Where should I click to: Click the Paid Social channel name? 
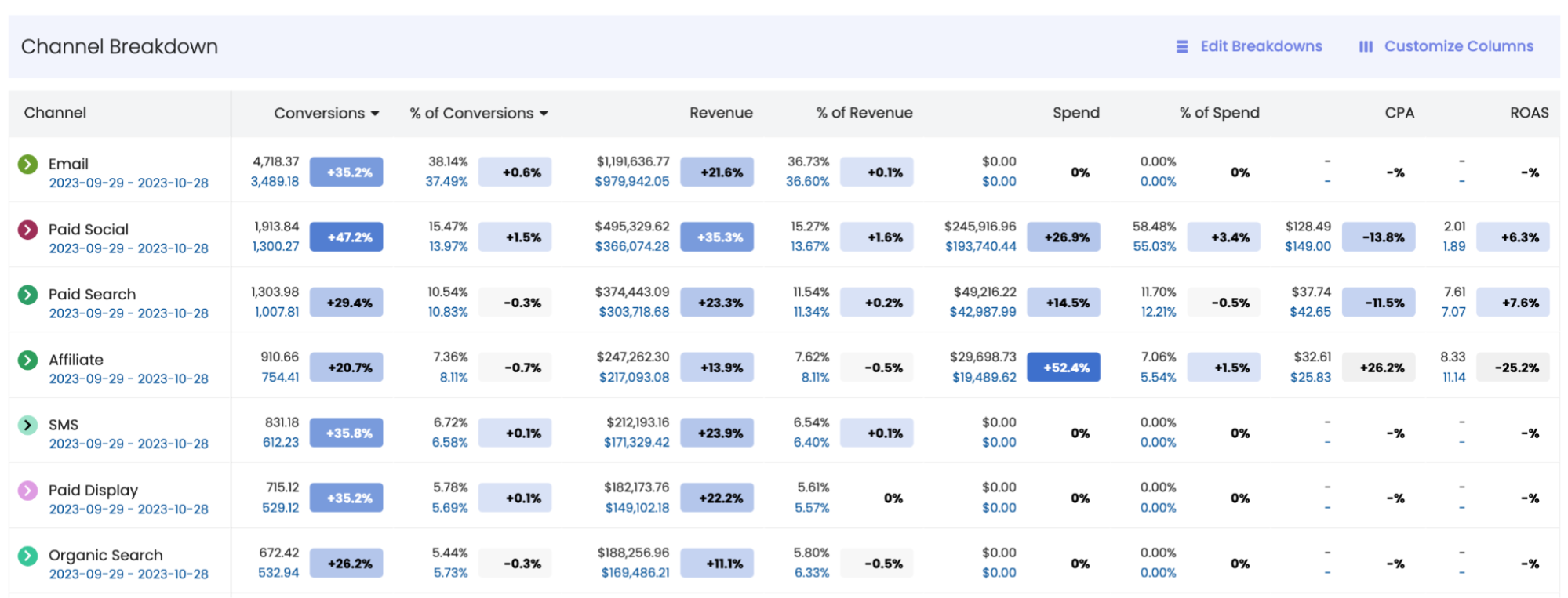(89, 230)
